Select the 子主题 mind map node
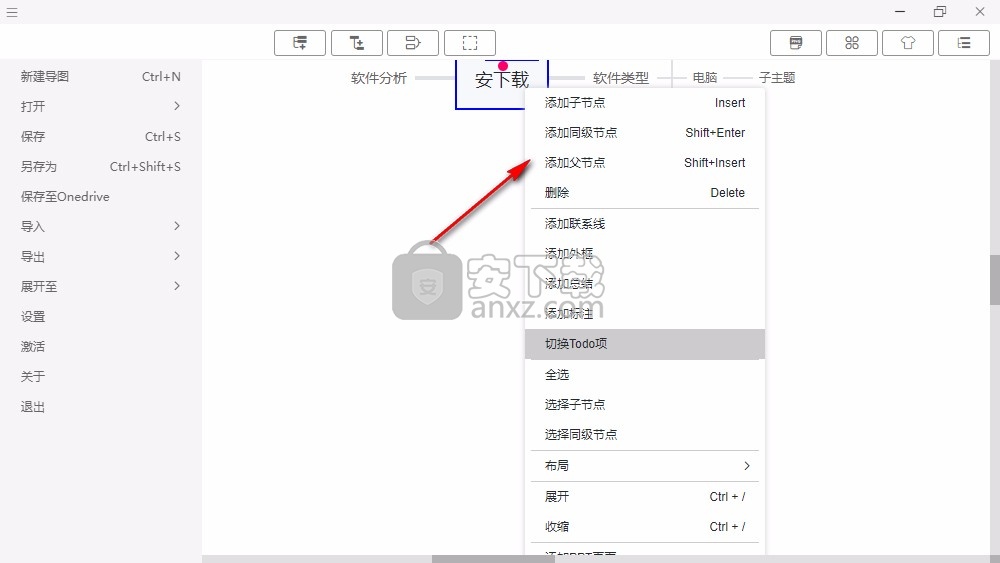1000x563 pixels. point(777,78)
